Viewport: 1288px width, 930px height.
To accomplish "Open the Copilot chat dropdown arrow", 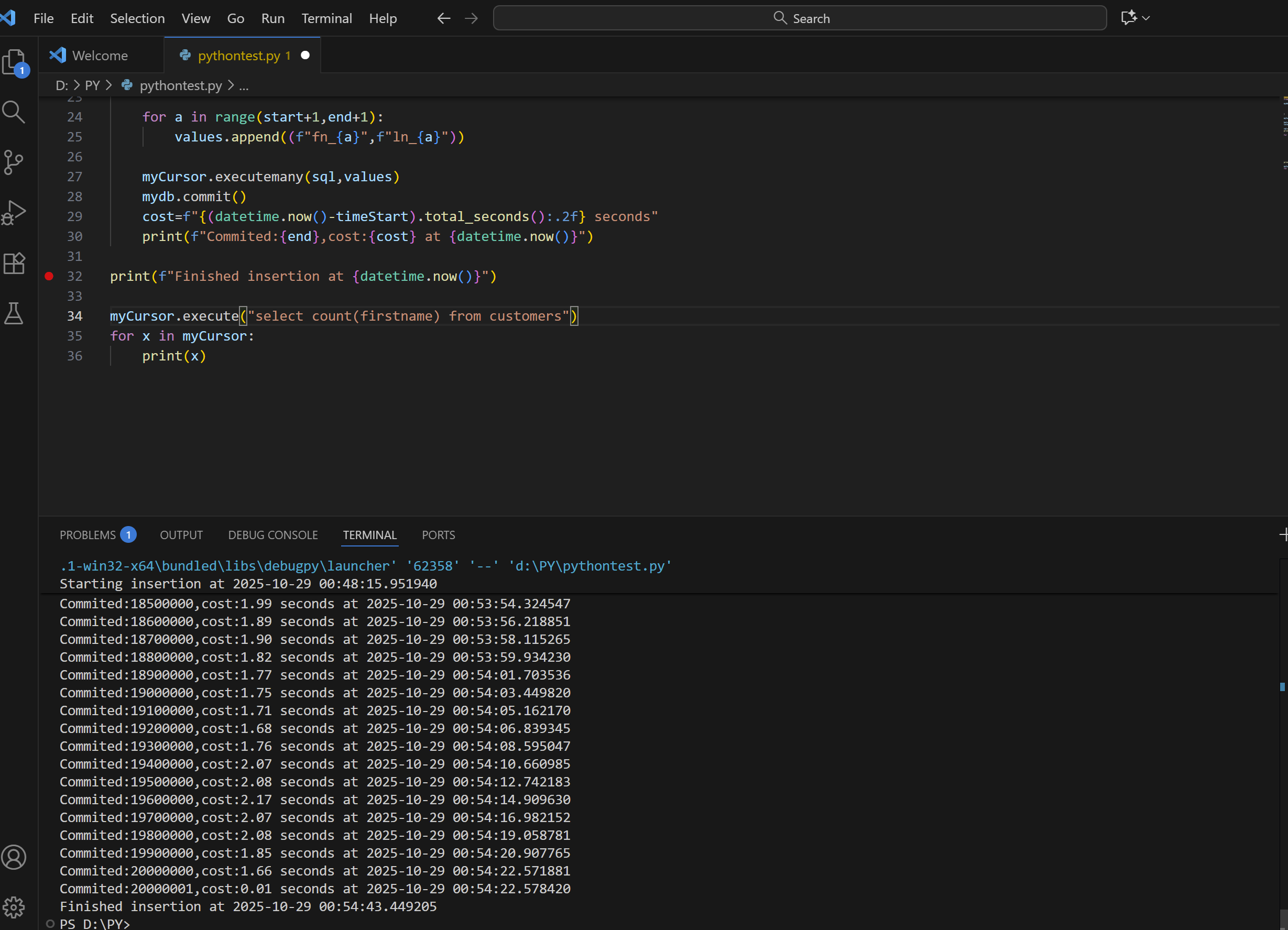I will point(1146,19).
